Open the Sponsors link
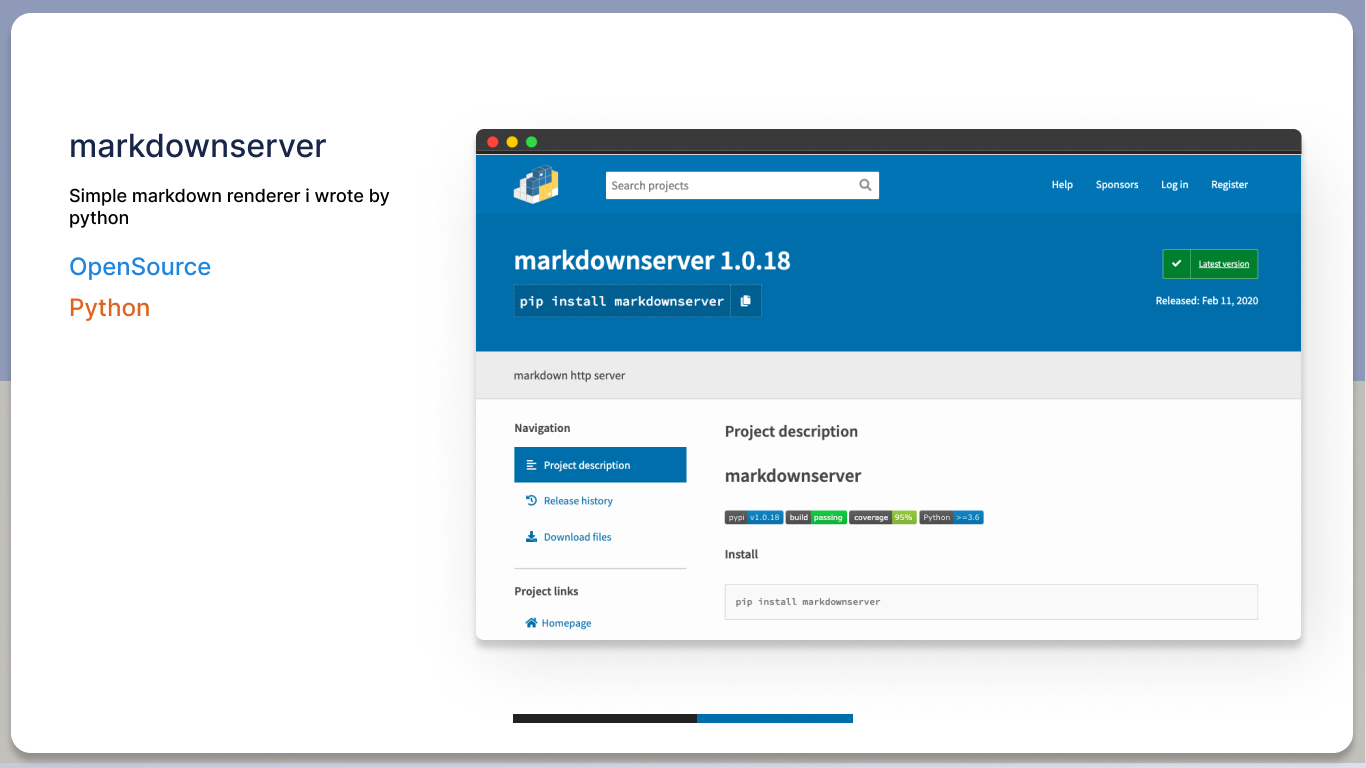 pos(1117,185)
